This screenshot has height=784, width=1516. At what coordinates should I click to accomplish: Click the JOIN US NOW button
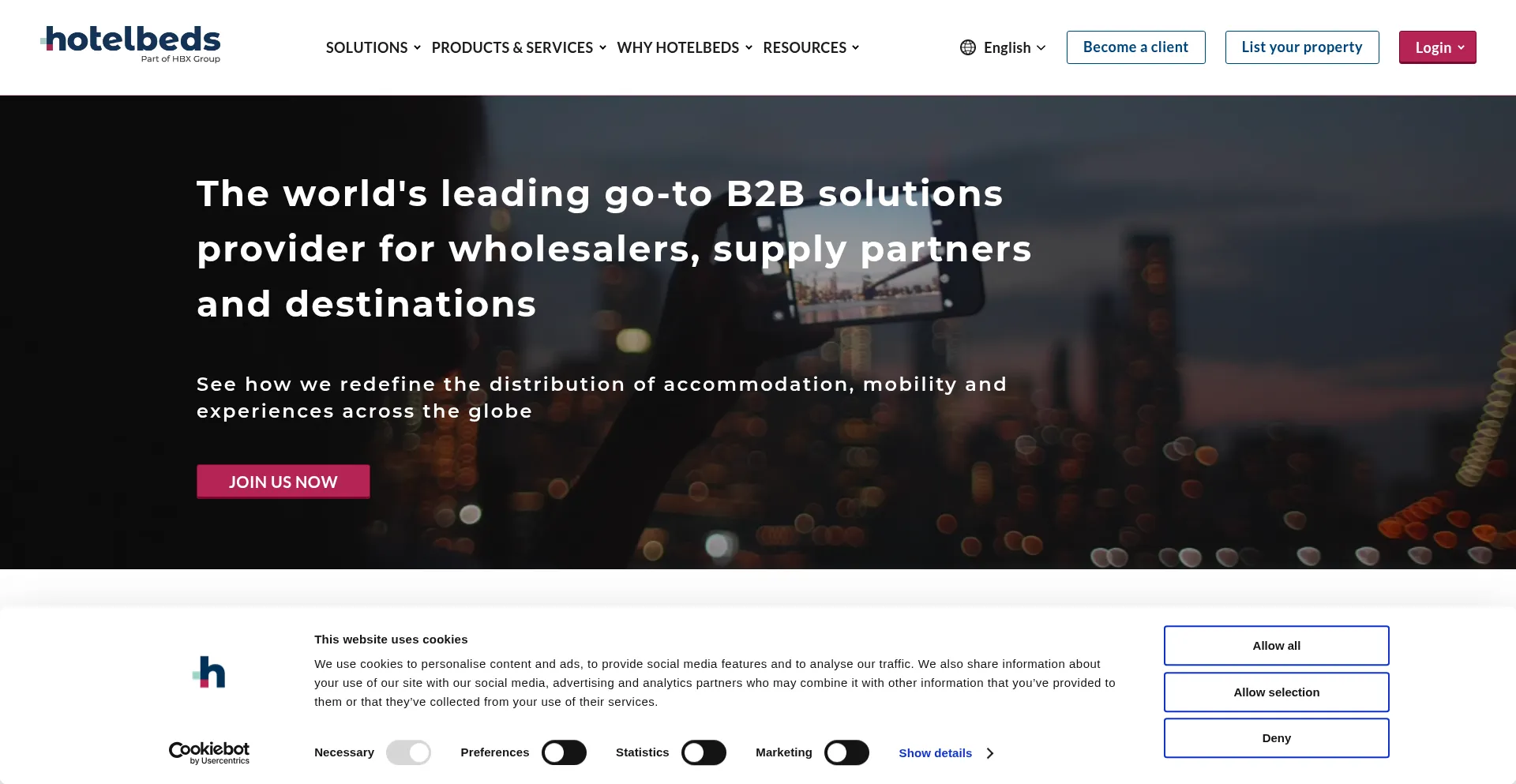click(x=283, y=482)
